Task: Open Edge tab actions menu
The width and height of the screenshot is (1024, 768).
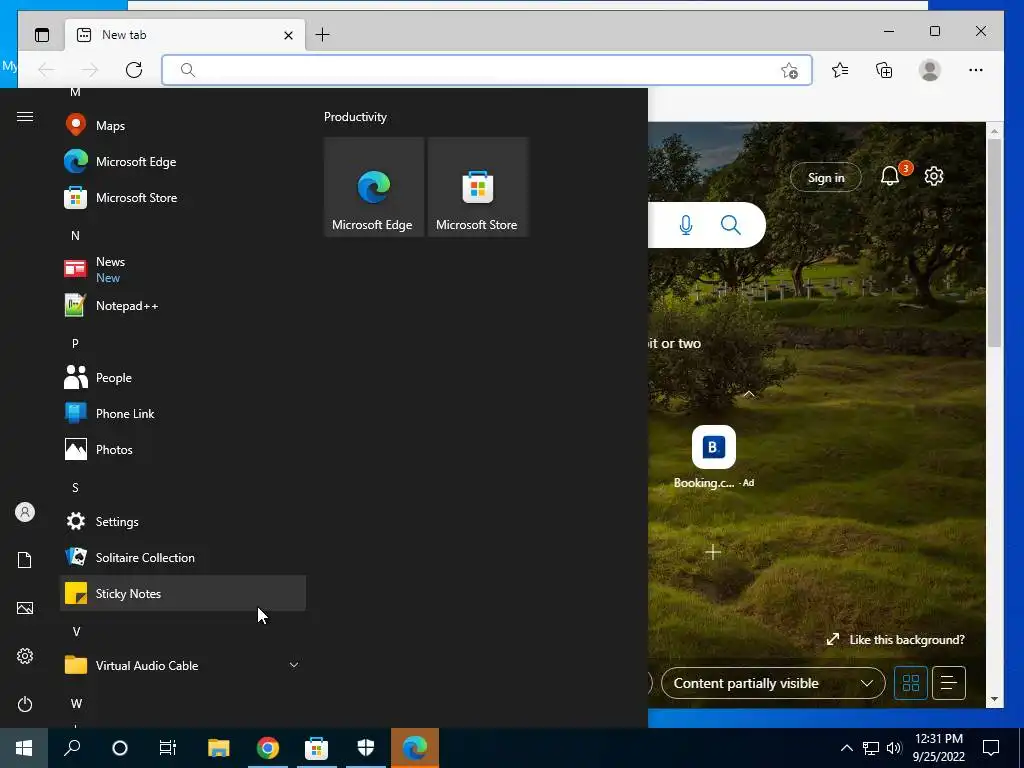Action: pyautogui.click(x=42, y=35)
